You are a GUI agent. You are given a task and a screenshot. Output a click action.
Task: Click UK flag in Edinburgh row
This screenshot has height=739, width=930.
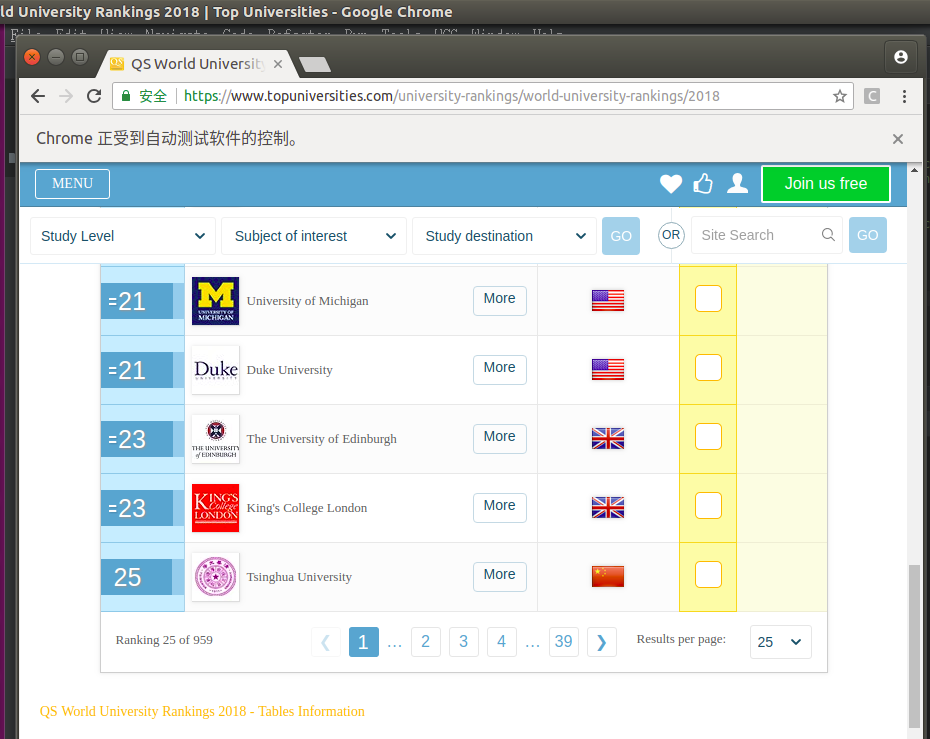tap(608, 438)
